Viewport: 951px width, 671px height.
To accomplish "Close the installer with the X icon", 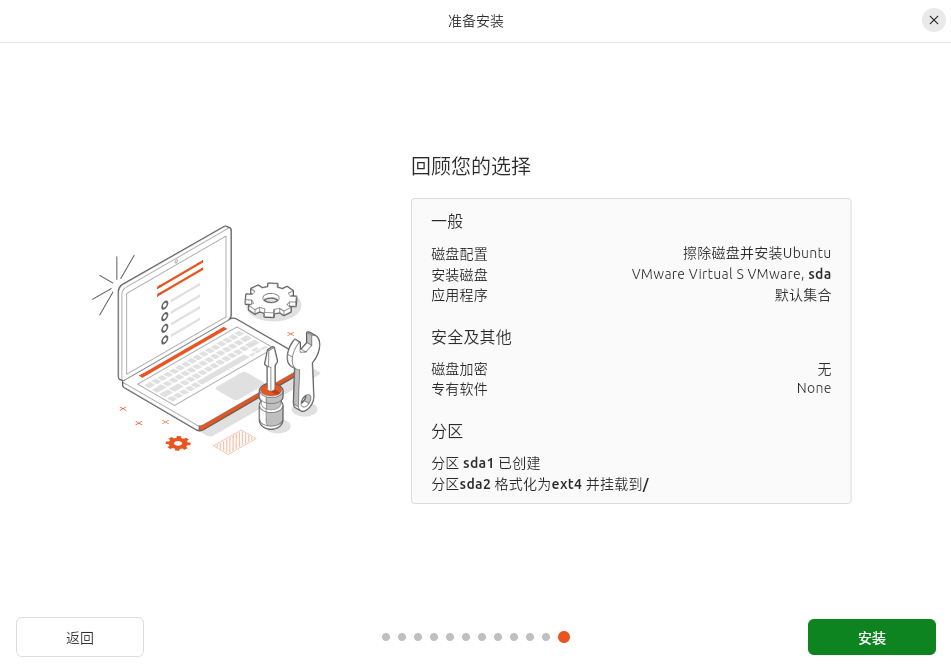I will 933,20.
